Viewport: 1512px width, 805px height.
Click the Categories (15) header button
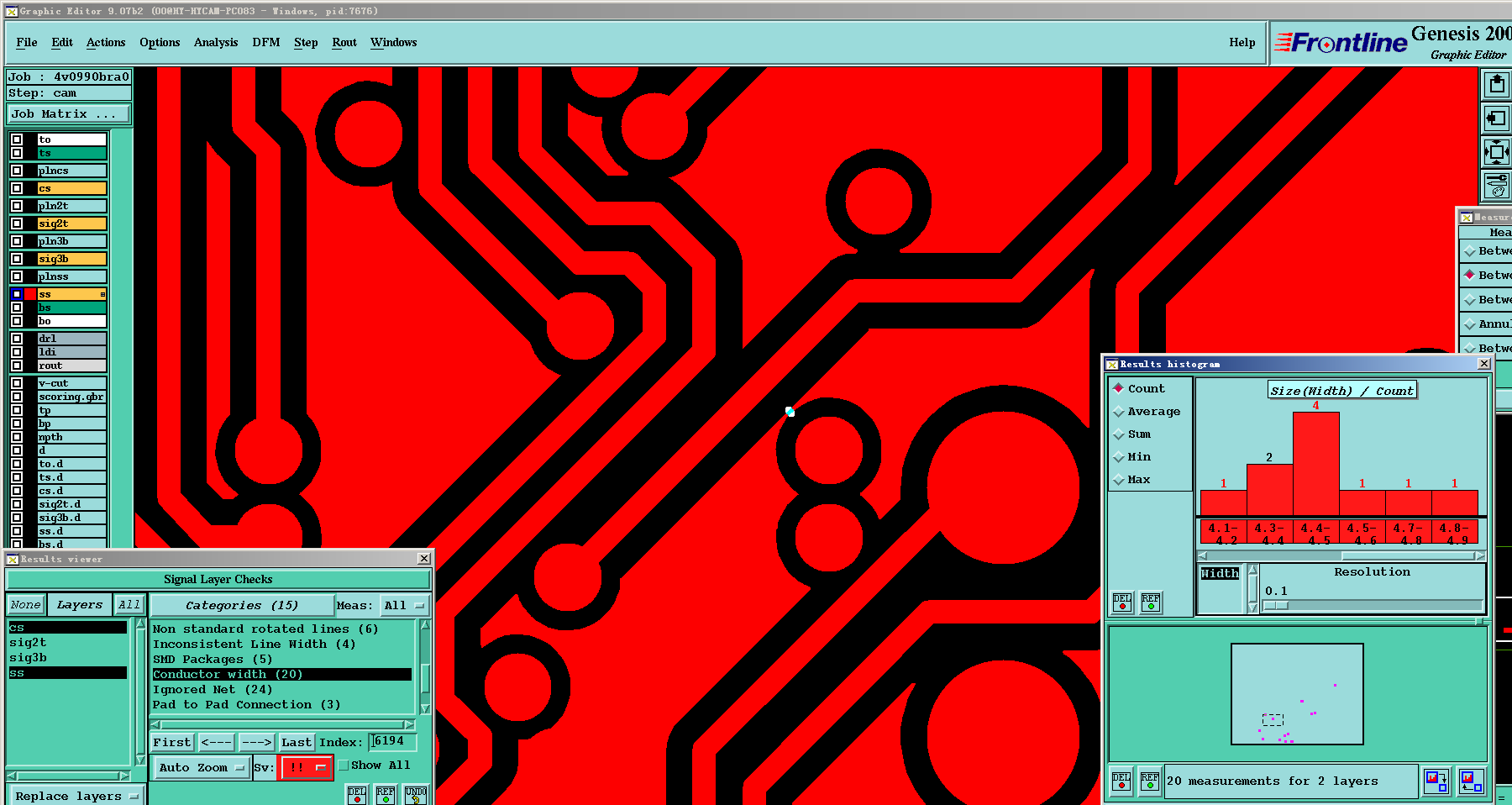coord(242,605)
